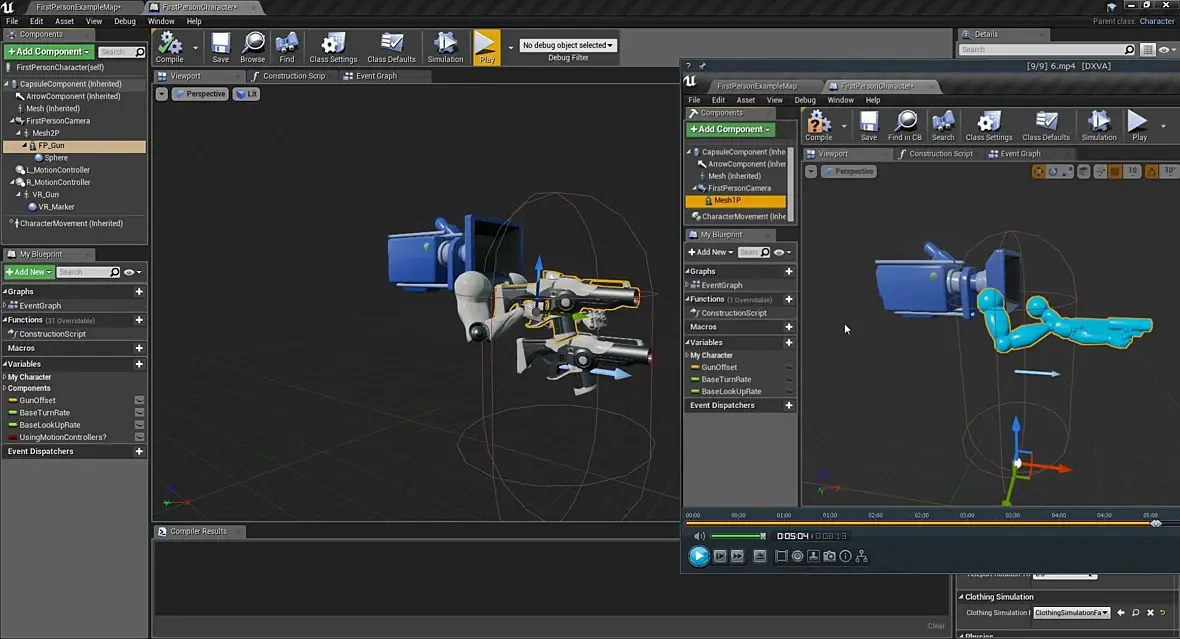Viewport: 1180px width, 639px height.
Task: Click the video player's orange seek bar
Action: [920, 523]
